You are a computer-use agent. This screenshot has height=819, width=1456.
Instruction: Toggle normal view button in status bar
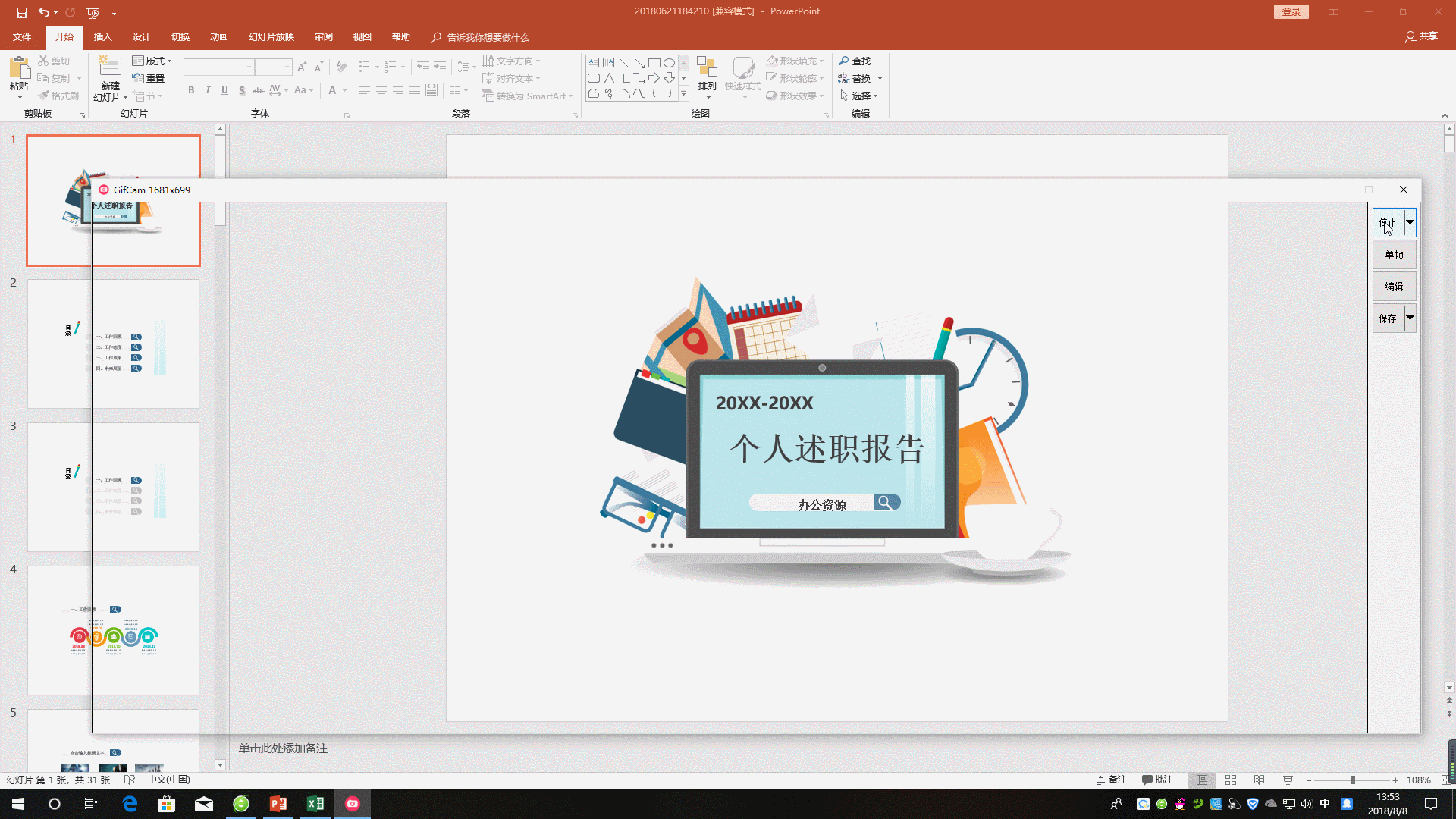[x=1202, y=780]
